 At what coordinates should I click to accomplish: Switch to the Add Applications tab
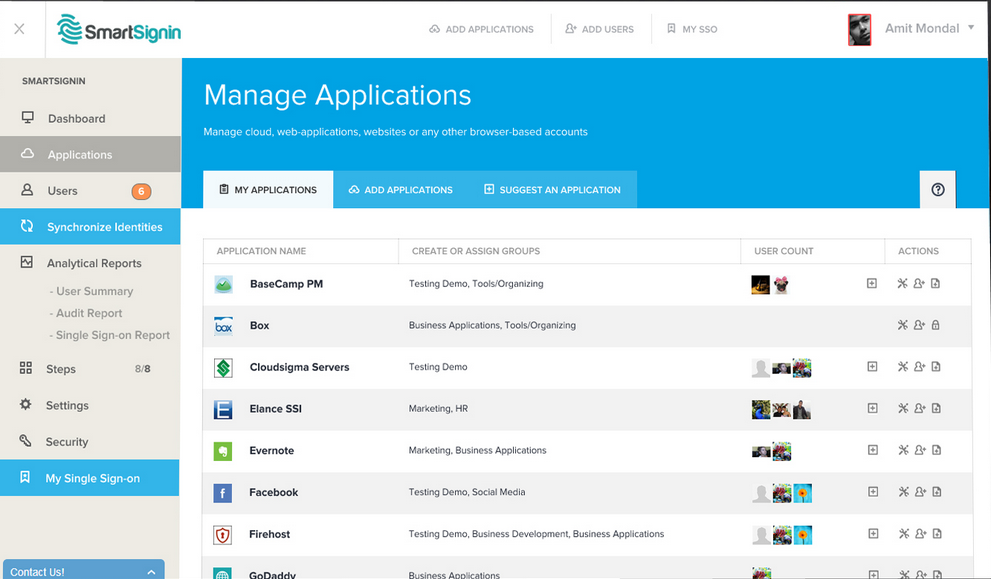coord(401,190)
